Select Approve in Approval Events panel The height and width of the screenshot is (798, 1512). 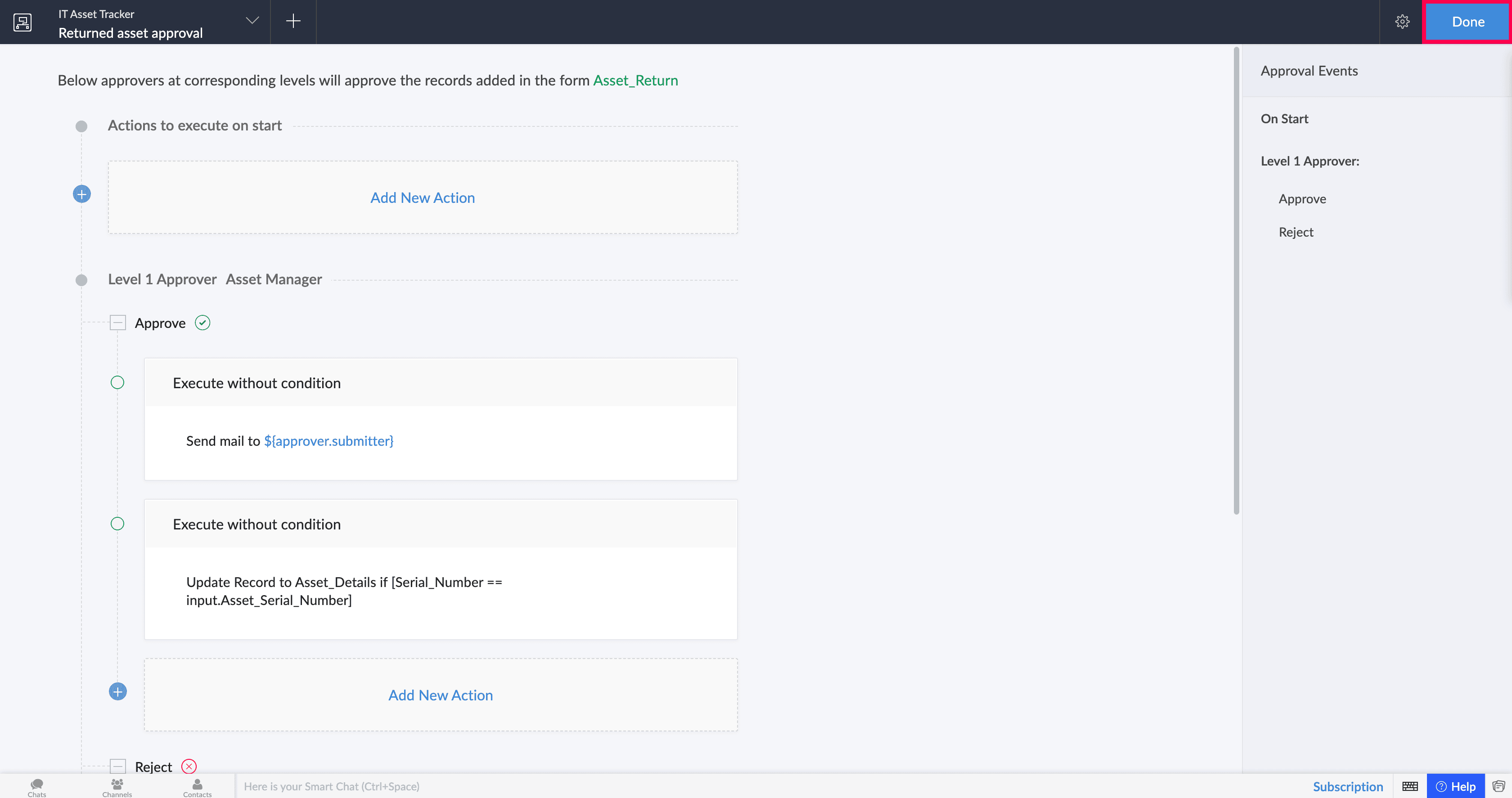1302,199
